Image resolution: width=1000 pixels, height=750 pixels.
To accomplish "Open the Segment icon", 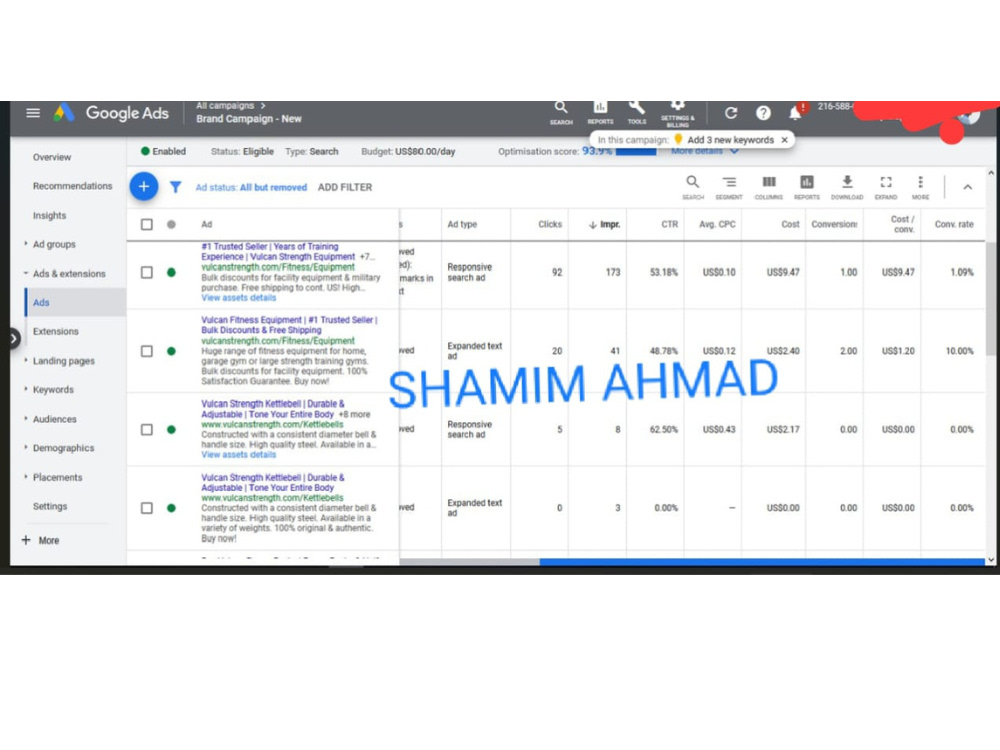I will point(729,187).
